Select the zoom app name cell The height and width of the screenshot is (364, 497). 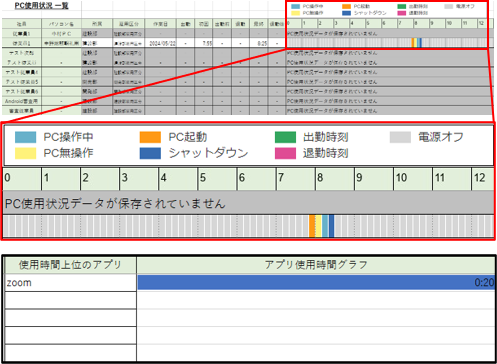click(70, 283)
